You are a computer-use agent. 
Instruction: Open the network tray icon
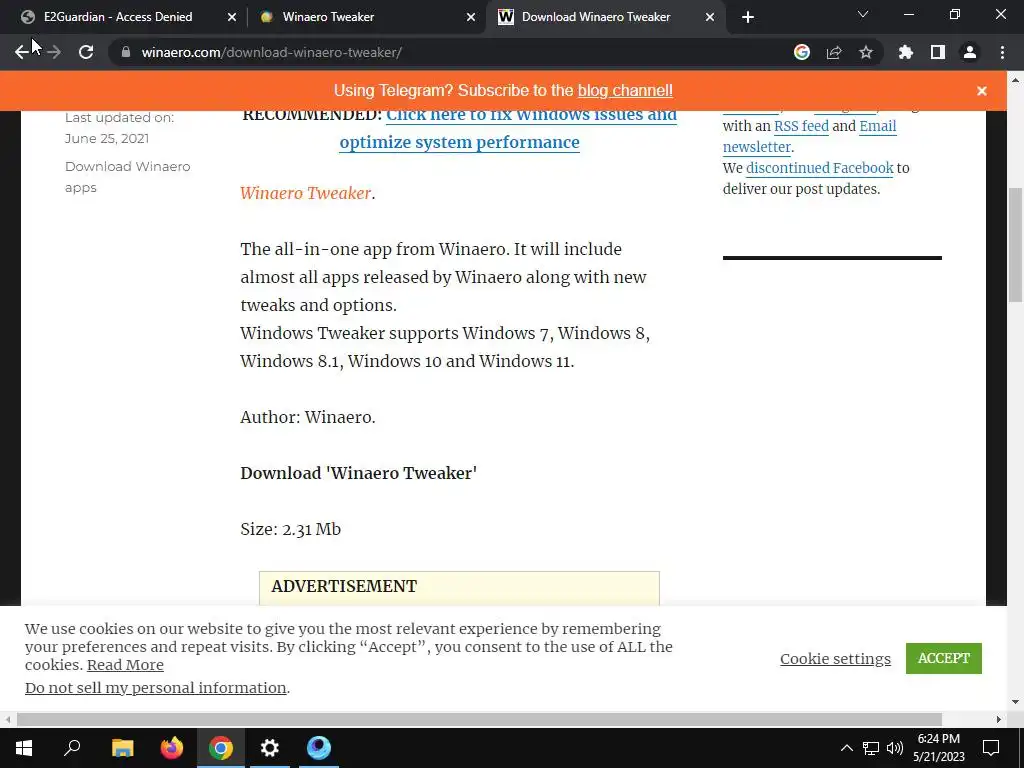(x=871, y=748)
